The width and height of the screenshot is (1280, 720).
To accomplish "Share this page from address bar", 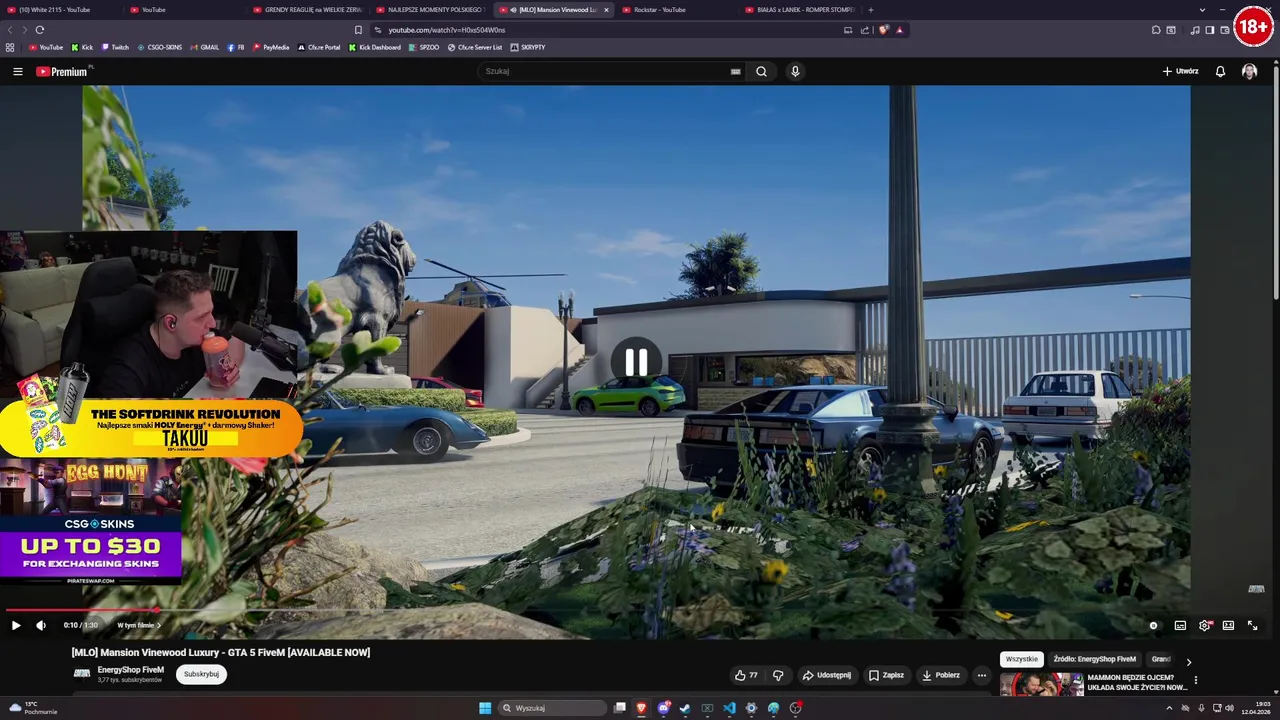I will point(864,30).
